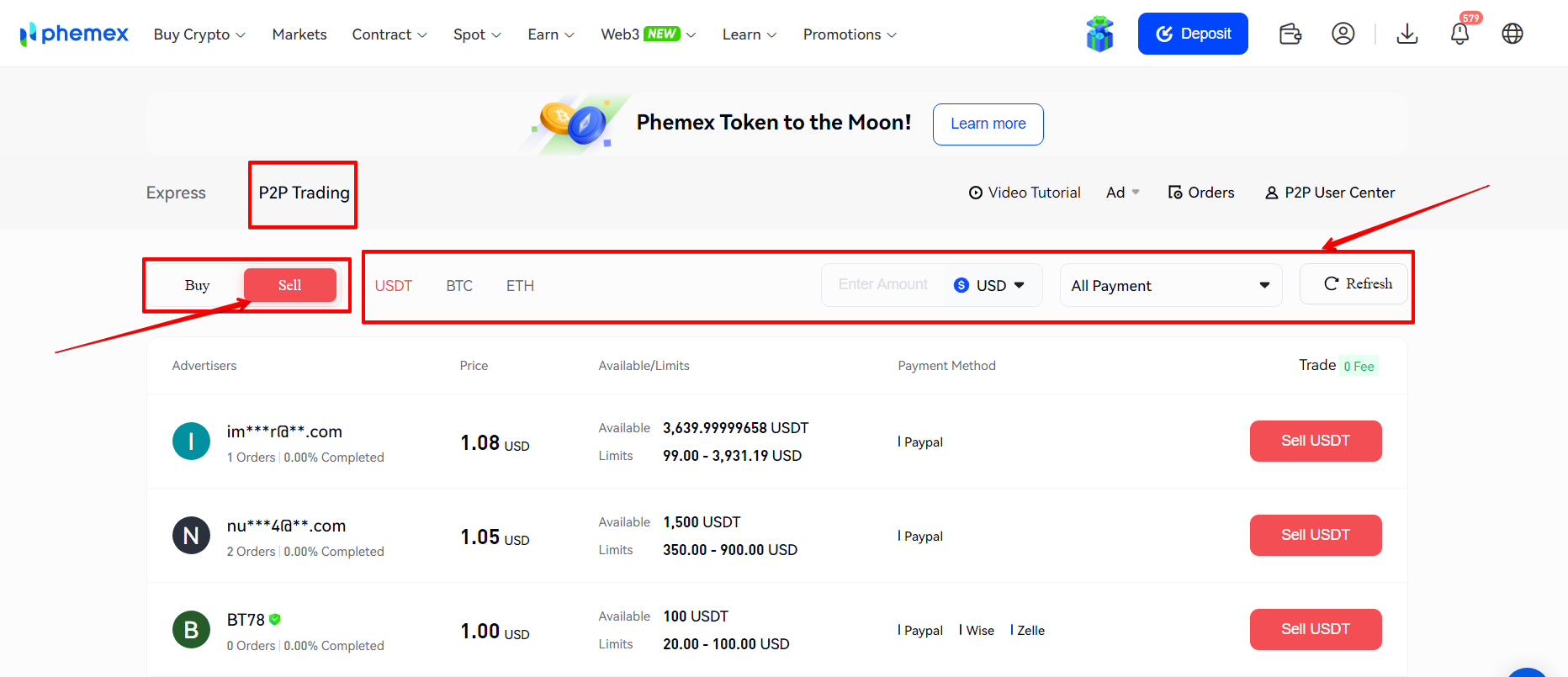Sell USDT to im***r@**.com

point(1316,442)
